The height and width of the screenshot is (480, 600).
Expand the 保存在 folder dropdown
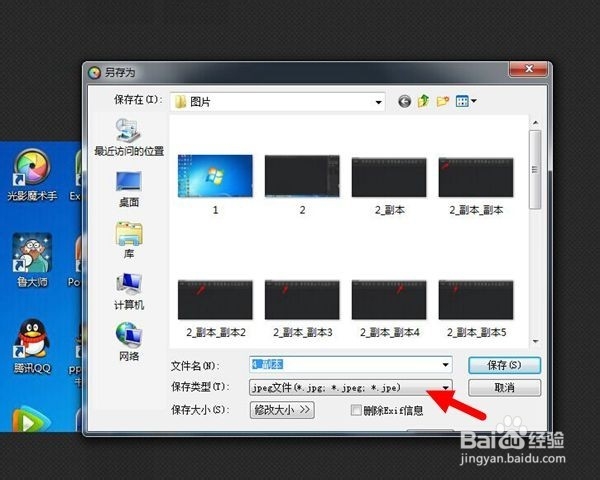(x=378, y=102)
